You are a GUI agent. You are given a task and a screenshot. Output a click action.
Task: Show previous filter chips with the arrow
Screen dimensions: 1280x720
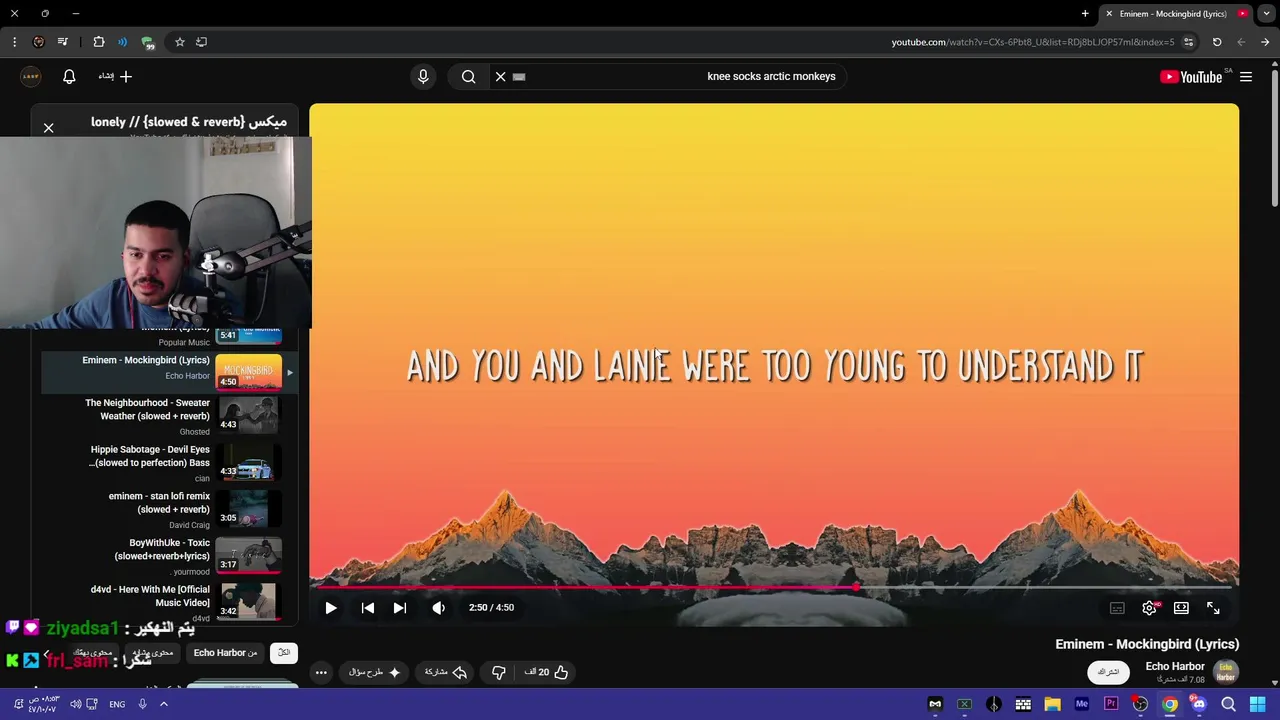[x=46, y=654]
